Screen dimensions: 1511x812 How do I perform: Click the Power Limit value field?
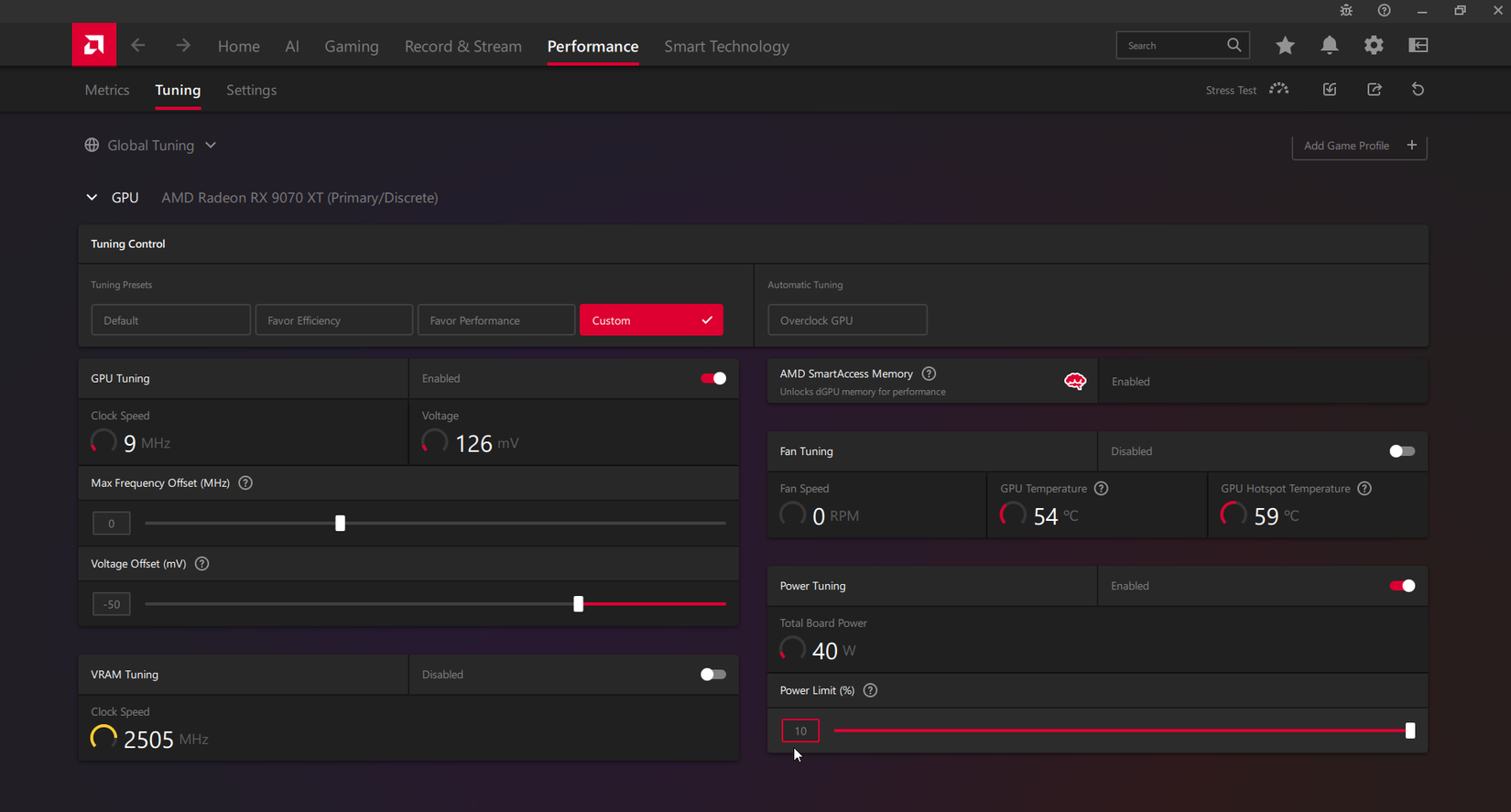coord(799,731)
